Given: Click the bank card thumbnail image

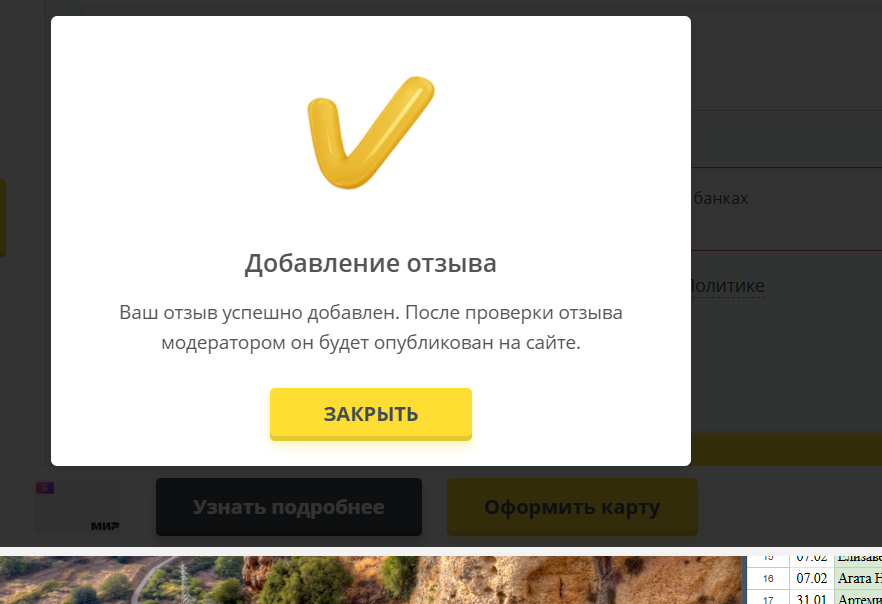Looking at the screenshot, I should tap(78, 507).
